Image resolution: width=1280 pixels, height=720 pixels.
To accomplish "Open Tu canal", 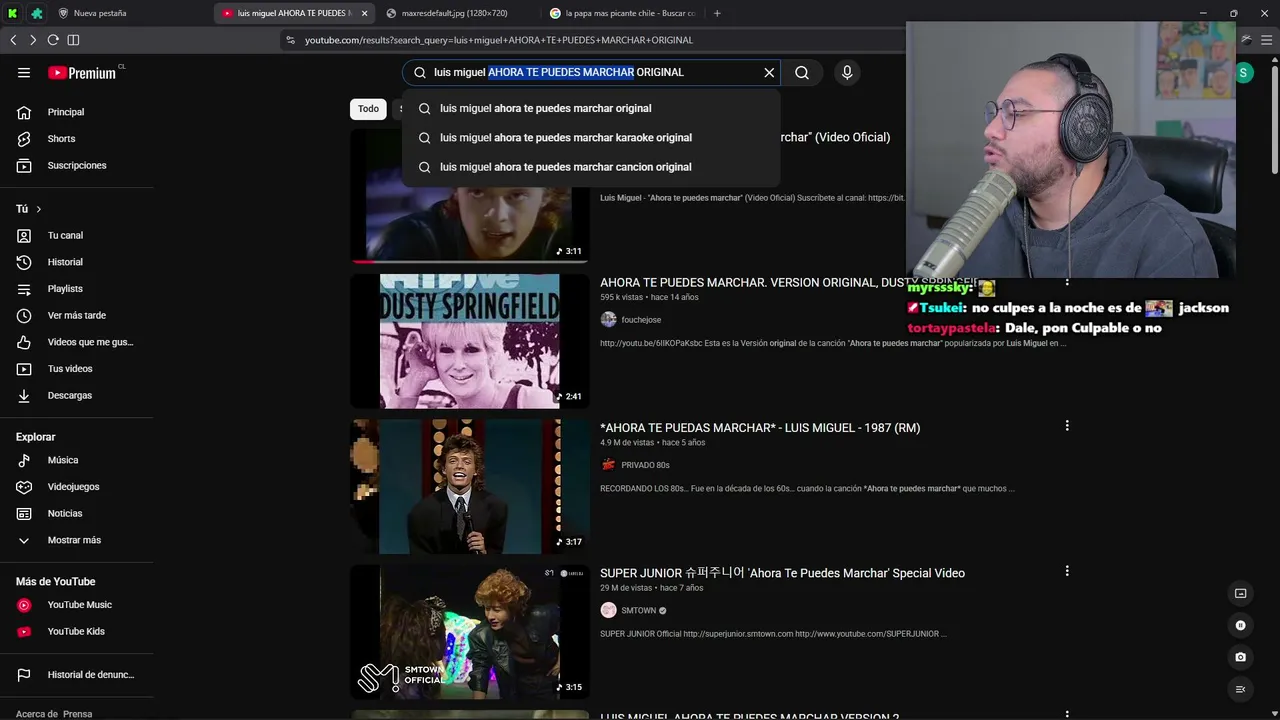I will (x=77, y=235).
